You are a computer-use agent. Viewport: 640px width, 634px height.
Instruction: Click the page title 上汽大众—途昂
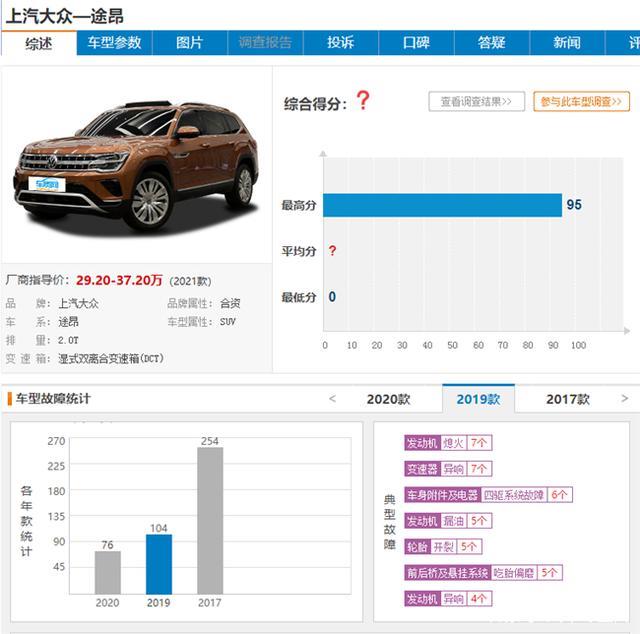65,17
